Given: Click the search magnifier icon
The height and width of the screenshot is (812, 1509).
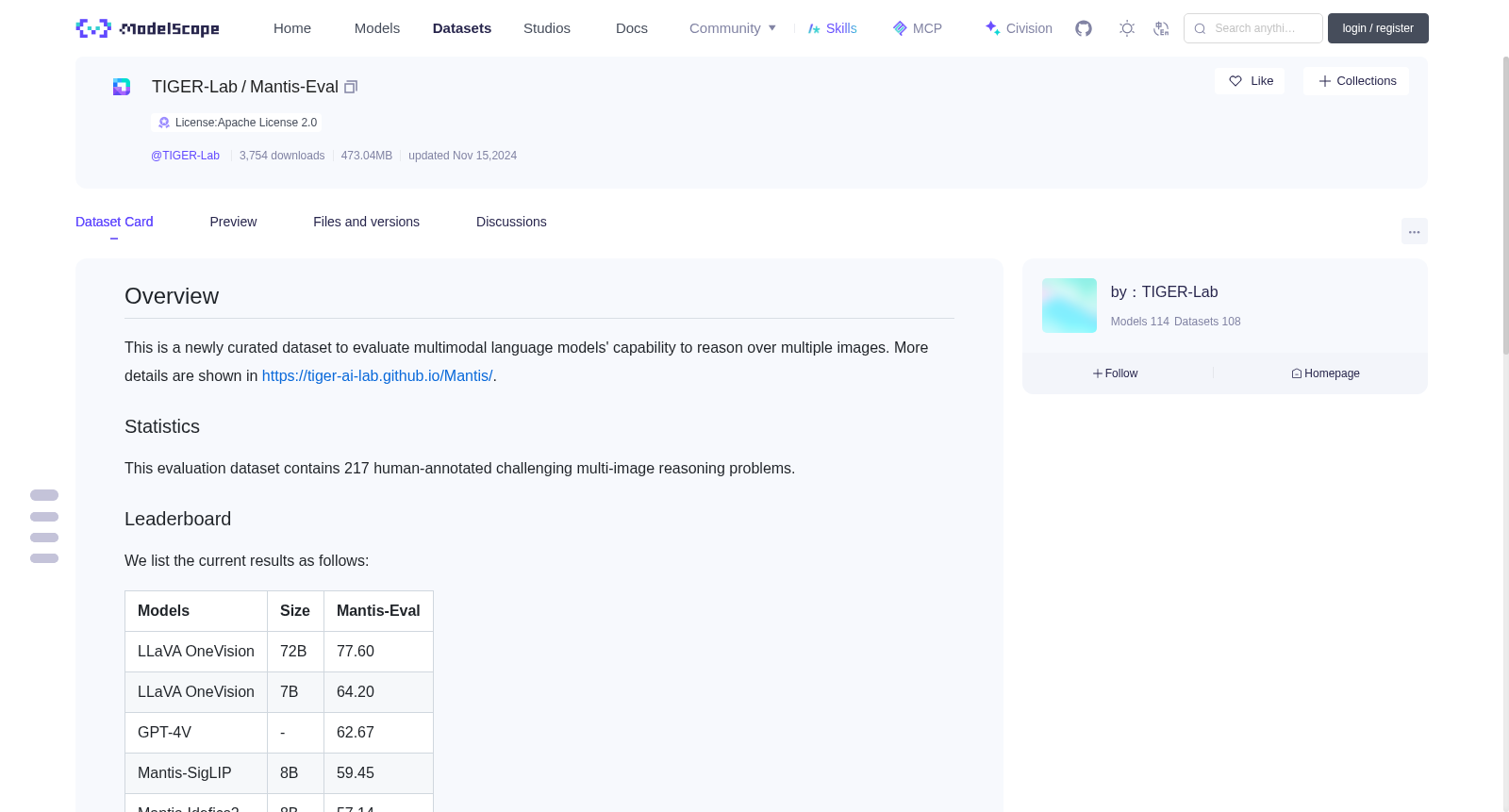Looking at the screenshot, I should [1200, 28].
